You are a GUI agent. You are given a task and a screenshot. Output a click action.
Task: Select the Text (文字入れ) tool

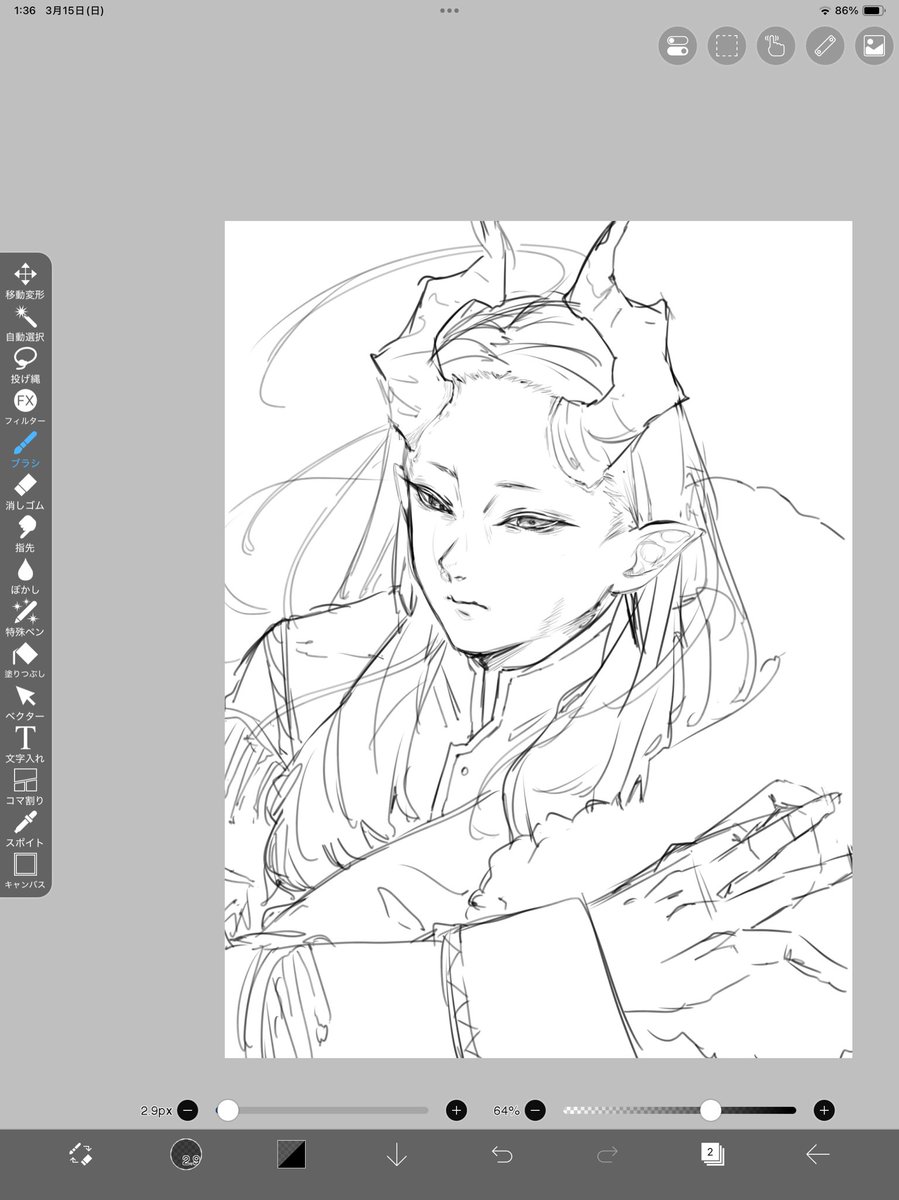coord(25,745)
